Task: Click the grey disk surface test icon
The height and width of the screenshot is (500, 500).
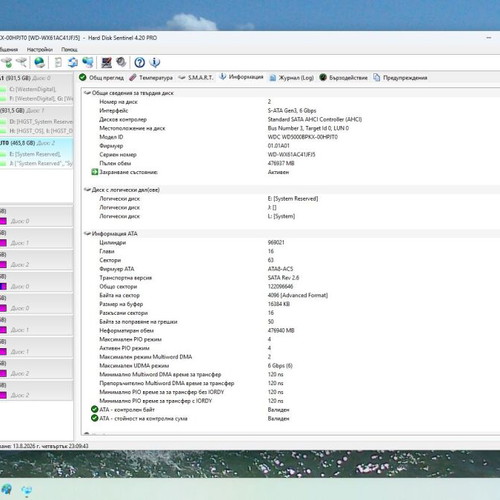Action: click(x=121, y=62)
